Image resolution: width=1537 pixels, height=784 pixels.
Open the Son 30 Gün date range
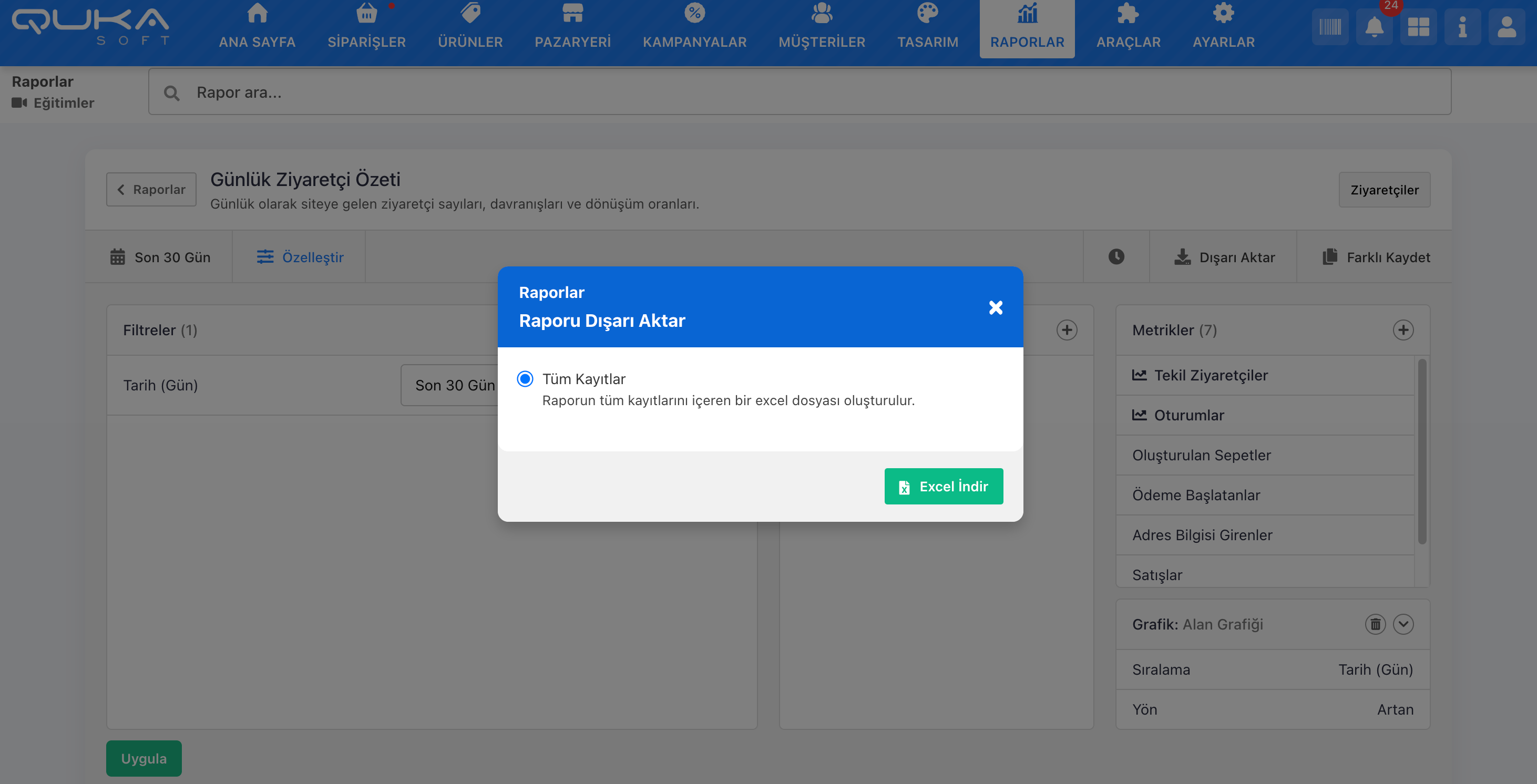click(x=160, y=257)
